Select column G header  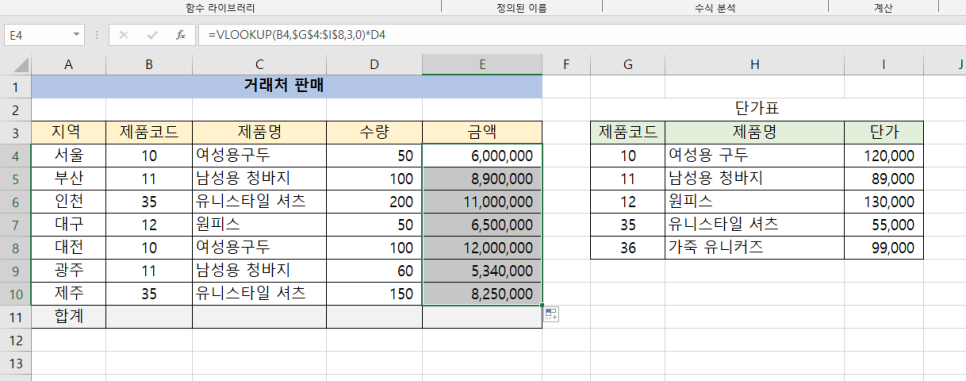point(628,64)
